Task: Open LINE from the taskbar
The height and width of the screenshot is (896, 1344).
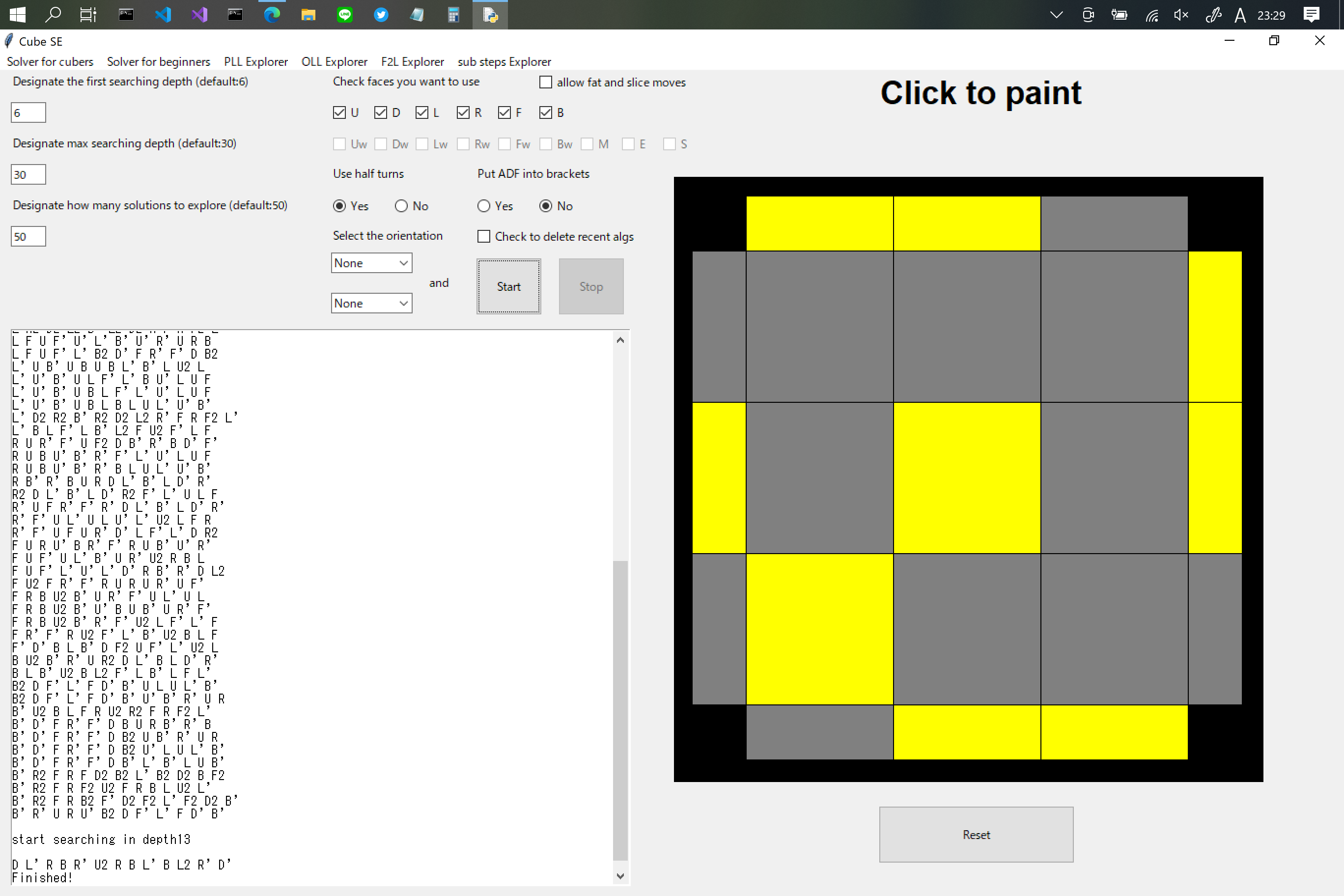Action: (344, 15)
